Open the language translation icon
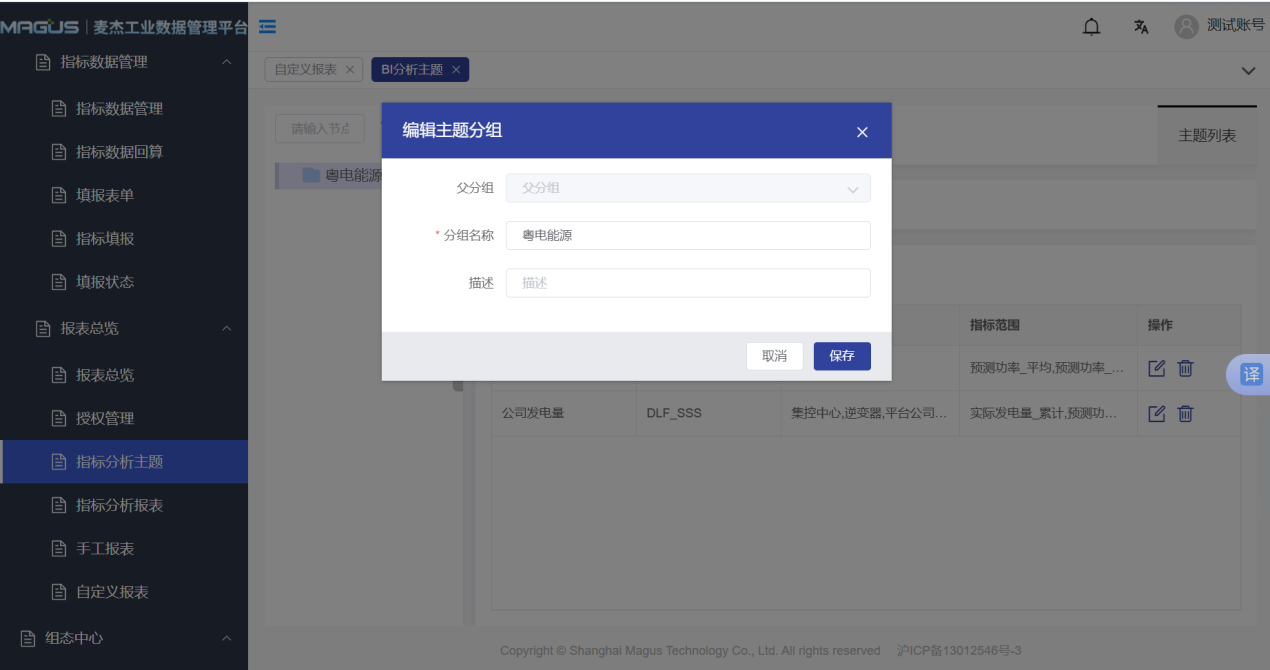This screenshot has width=1270, height=670. pyautogui.click(x=1141, y=27)
